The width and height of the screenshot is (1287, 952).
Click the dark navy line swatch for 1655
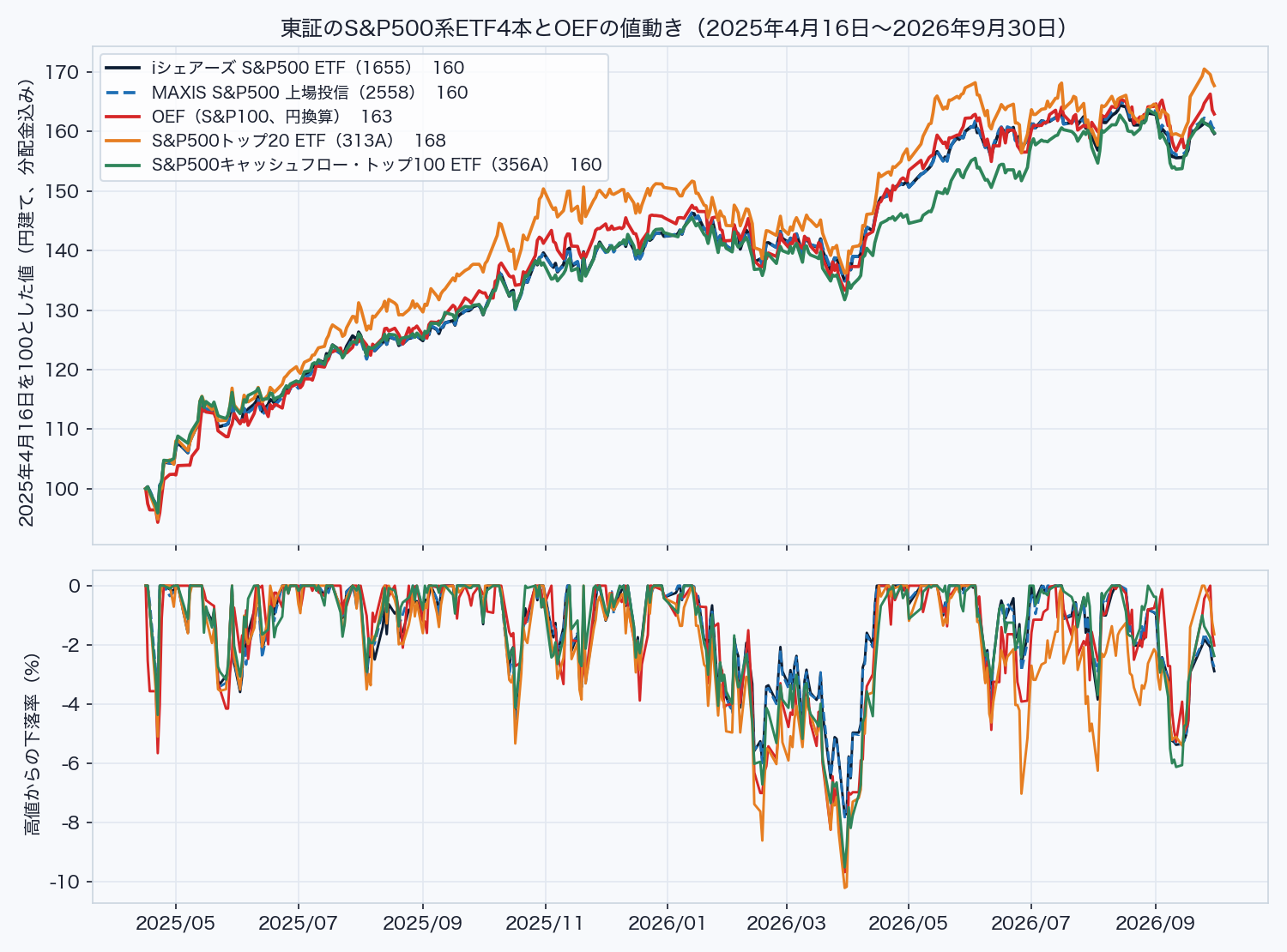point(123,68)
